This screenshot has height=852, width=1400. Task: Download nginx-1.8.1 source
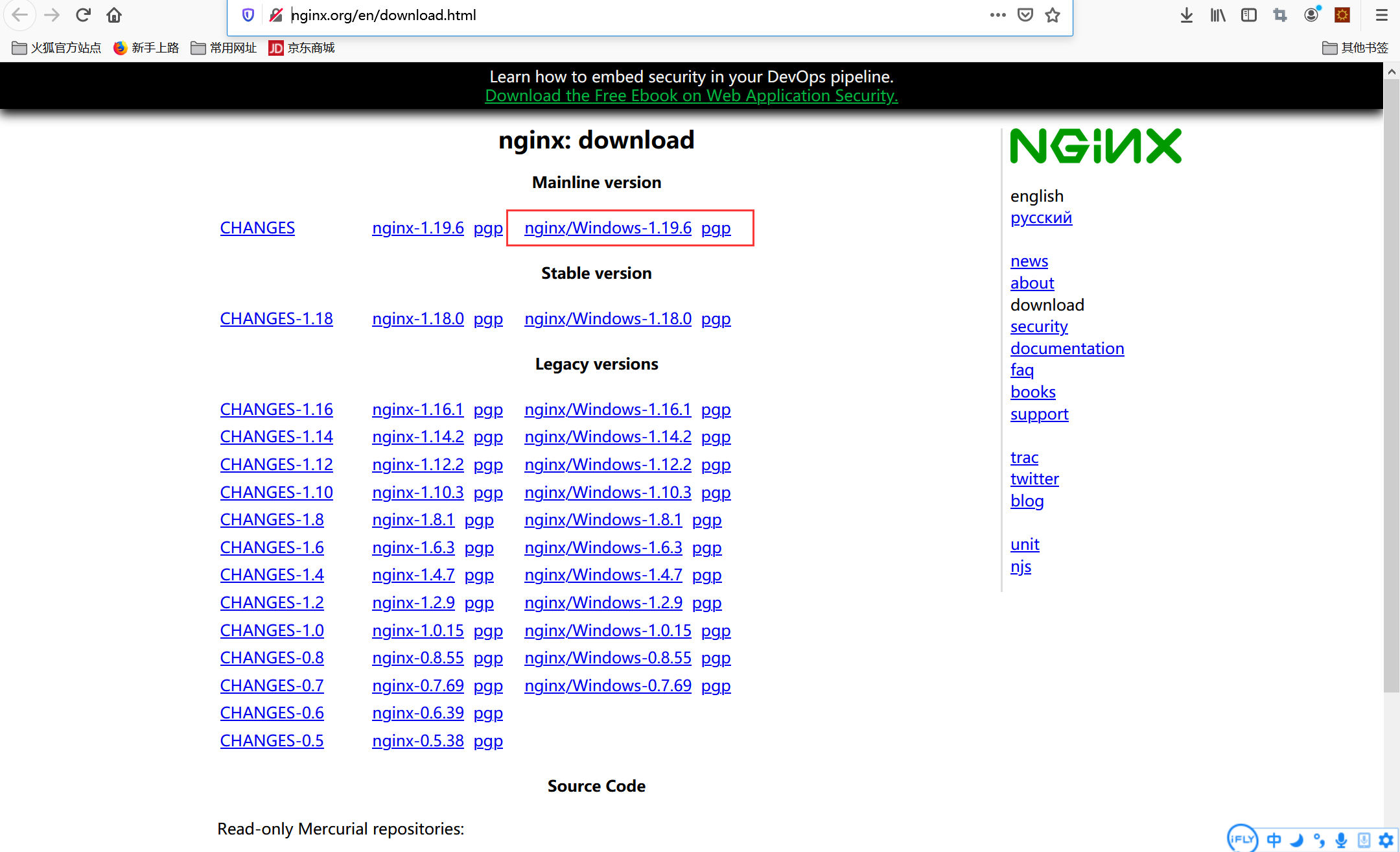pyautogui.click(x=414, y=520)
